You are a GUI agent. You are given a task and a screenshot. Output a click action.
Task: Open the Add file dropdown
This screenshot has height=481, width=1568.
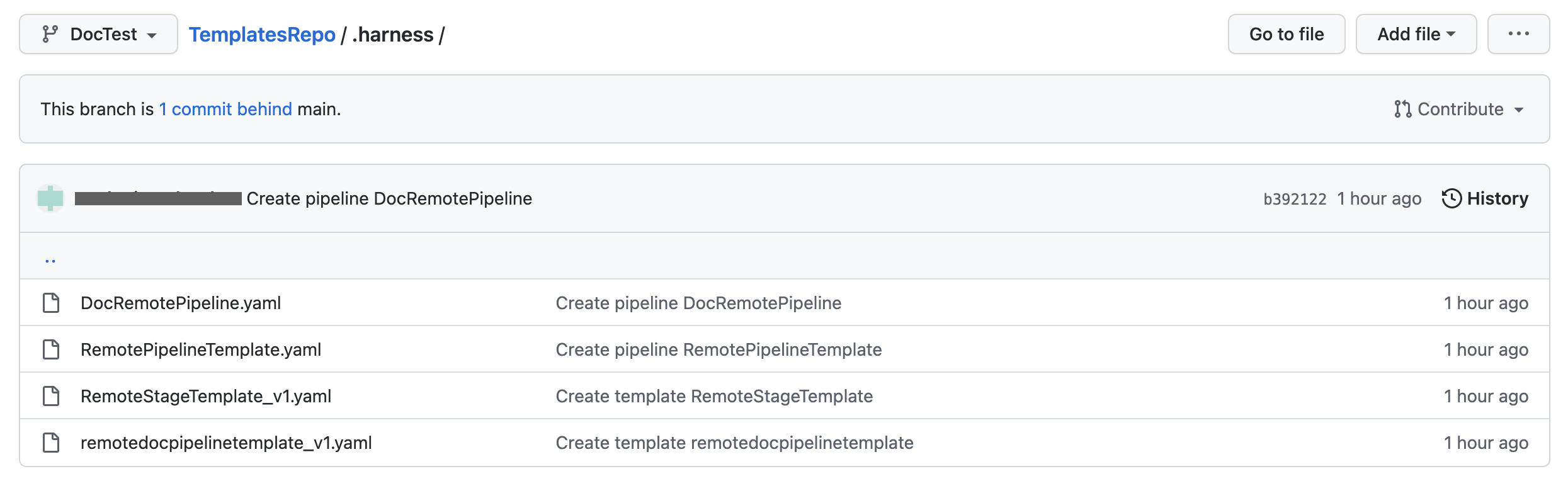(x=1416, y=34)
